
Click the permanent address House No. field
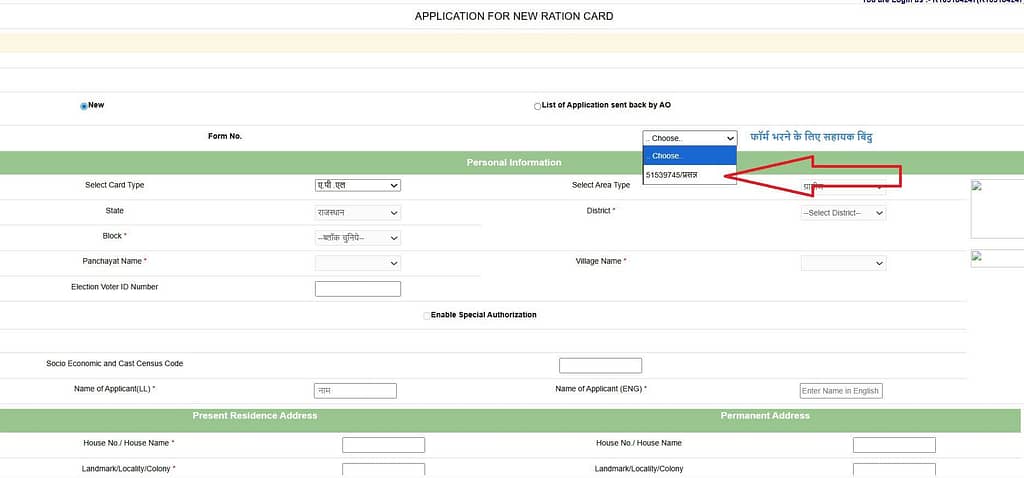point(894,445)
